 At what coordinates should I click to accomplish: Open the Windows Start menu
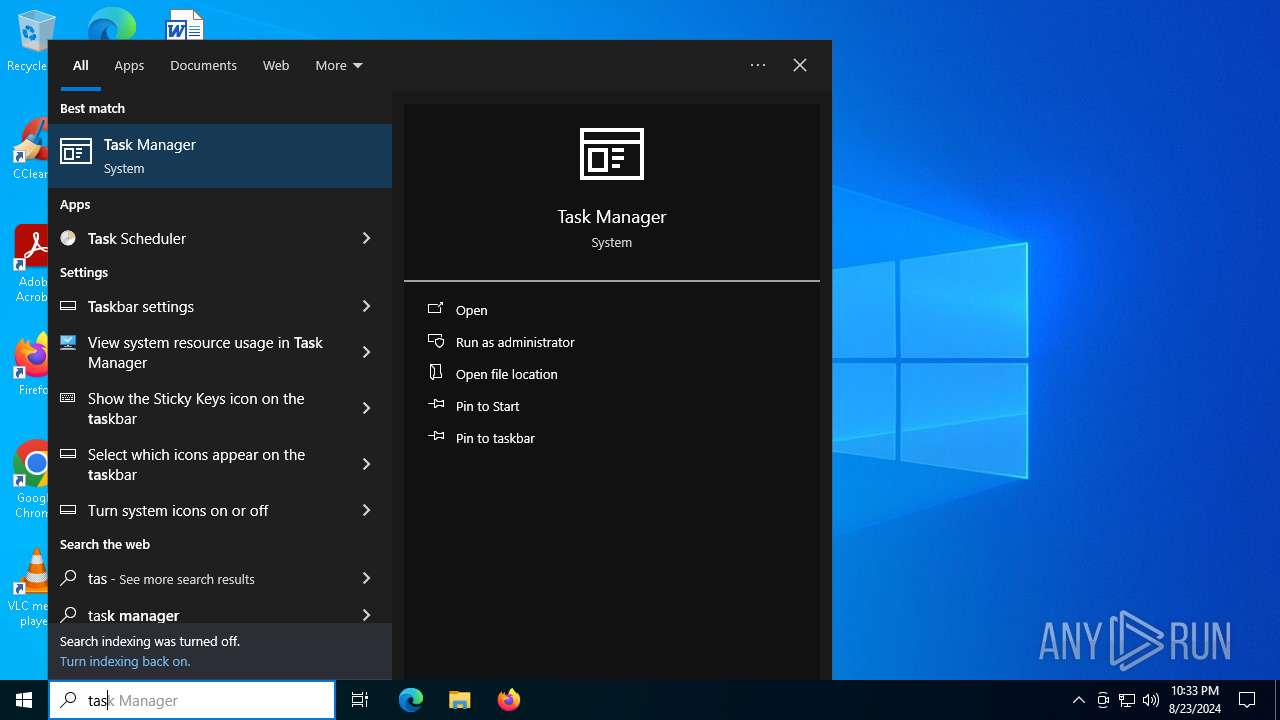point(24,700)
